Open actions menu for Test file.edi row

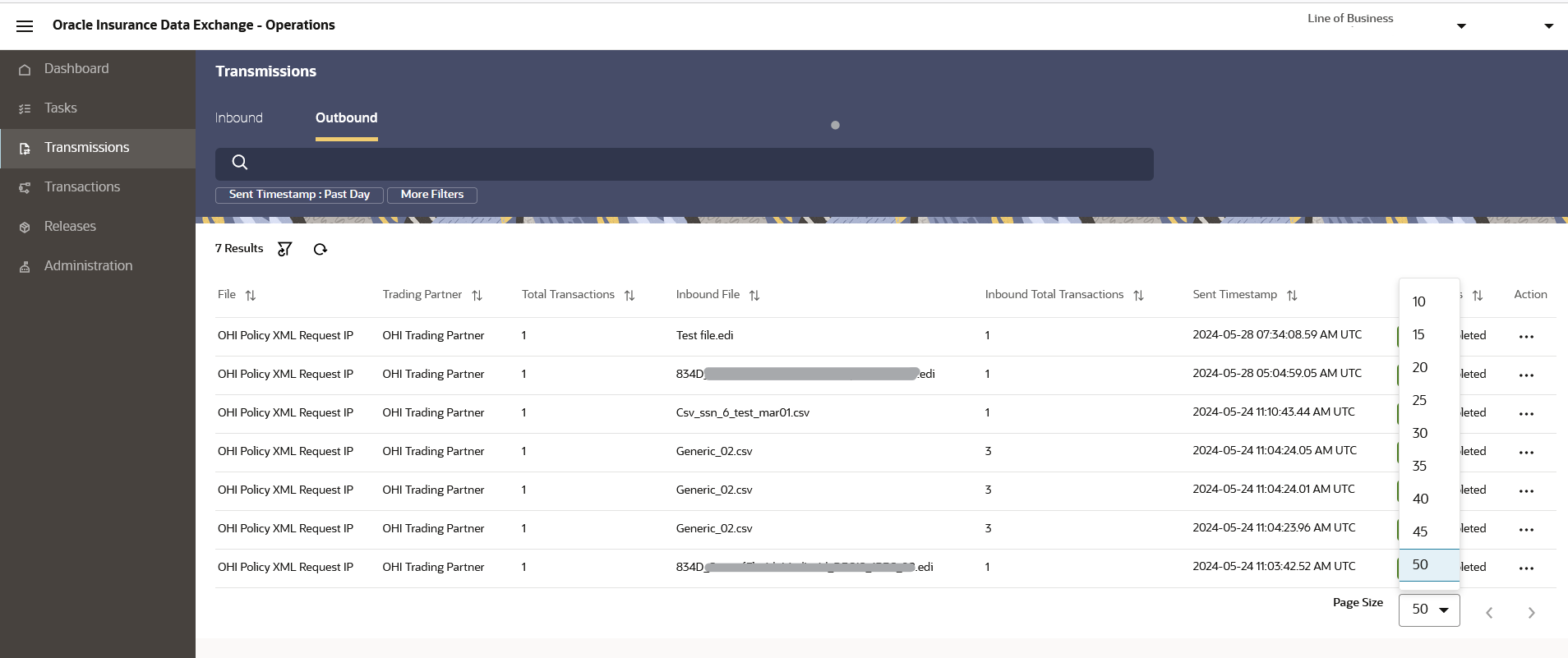[x=1526, y=337]
